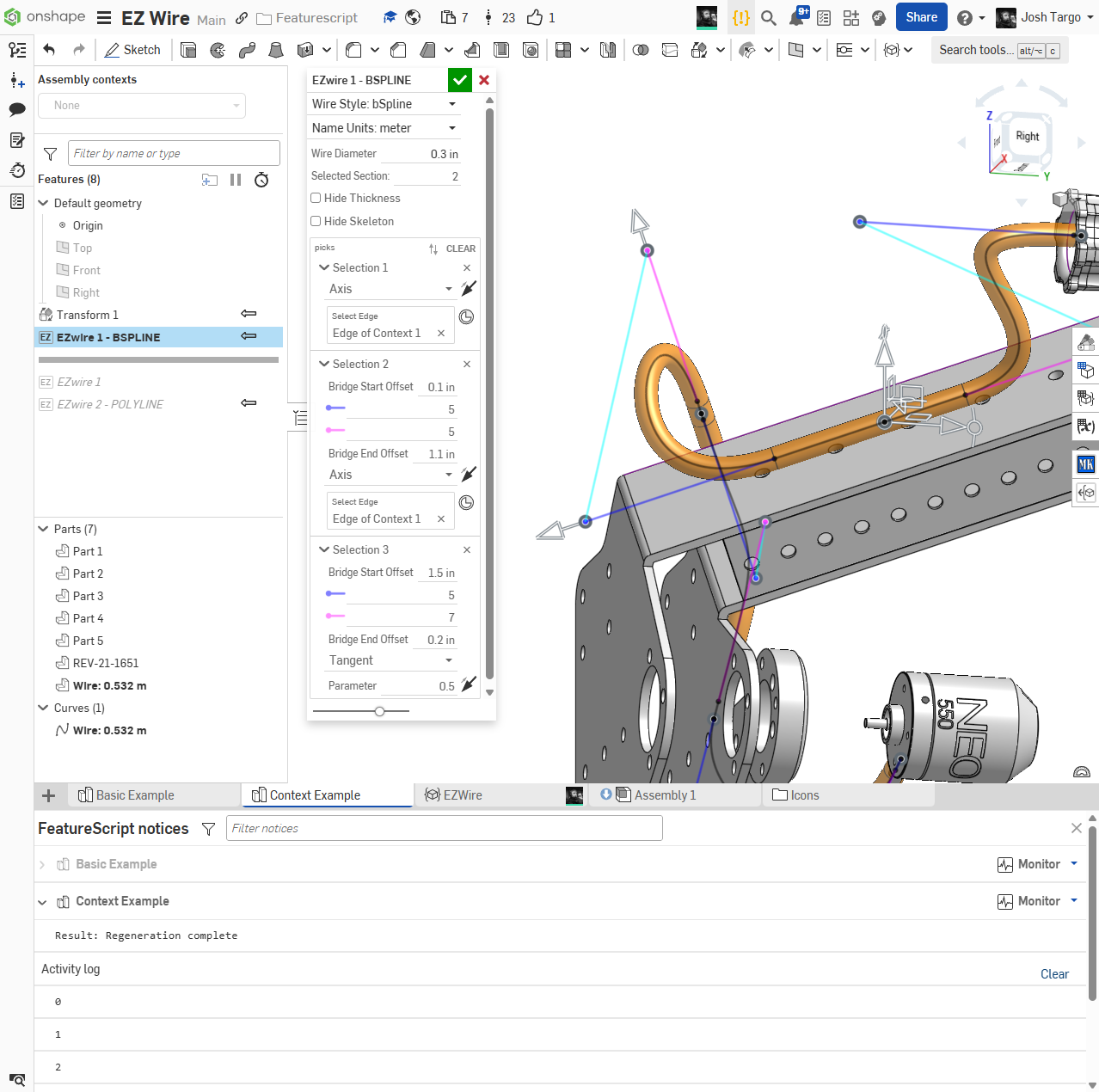Select REV-21-1651 part
The width and height of the screenshot is (1099, 1092).
(105, 663)
